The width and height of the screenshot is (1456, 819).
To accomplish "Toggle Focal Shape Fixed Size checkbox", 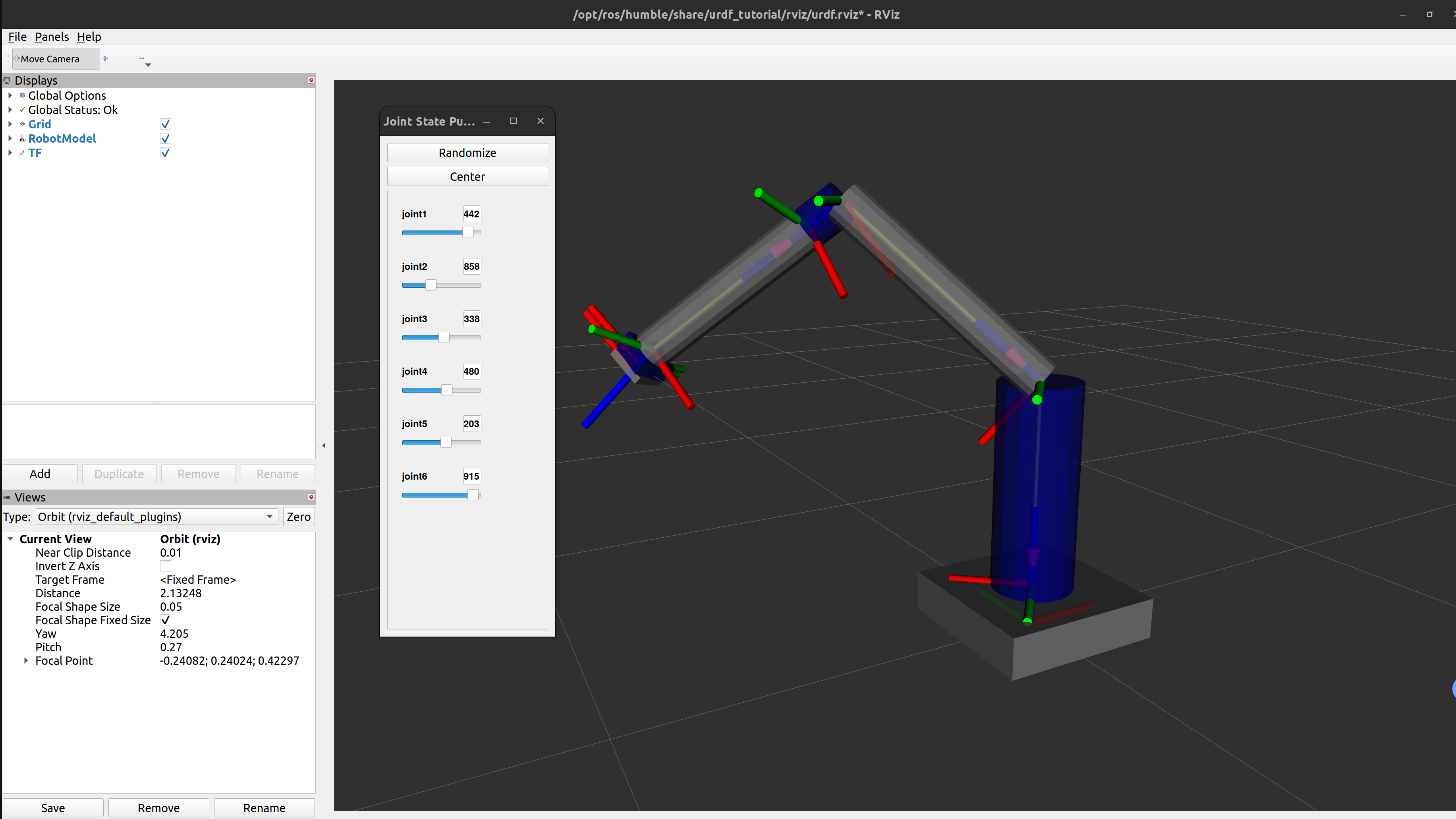I will coord(166,620).
